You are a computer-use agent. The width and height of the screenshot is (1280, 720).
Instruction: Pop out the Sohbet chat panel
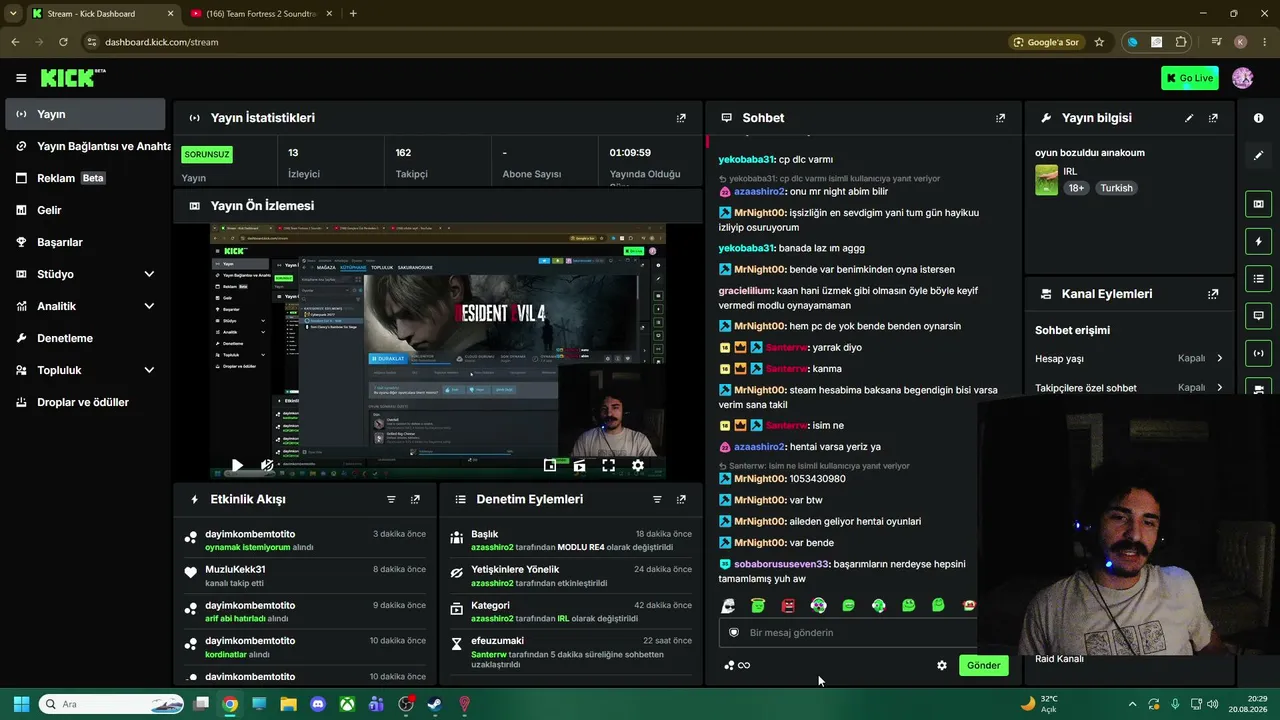tap(1000, 118)
